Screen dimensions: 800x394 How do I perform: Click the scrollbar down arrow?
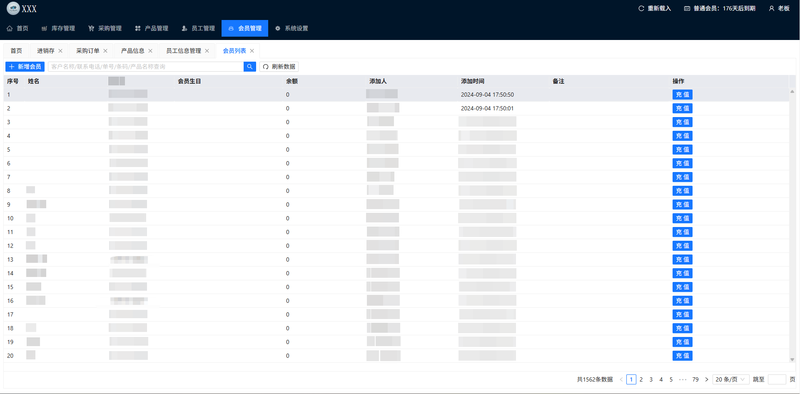pos(792,360)
